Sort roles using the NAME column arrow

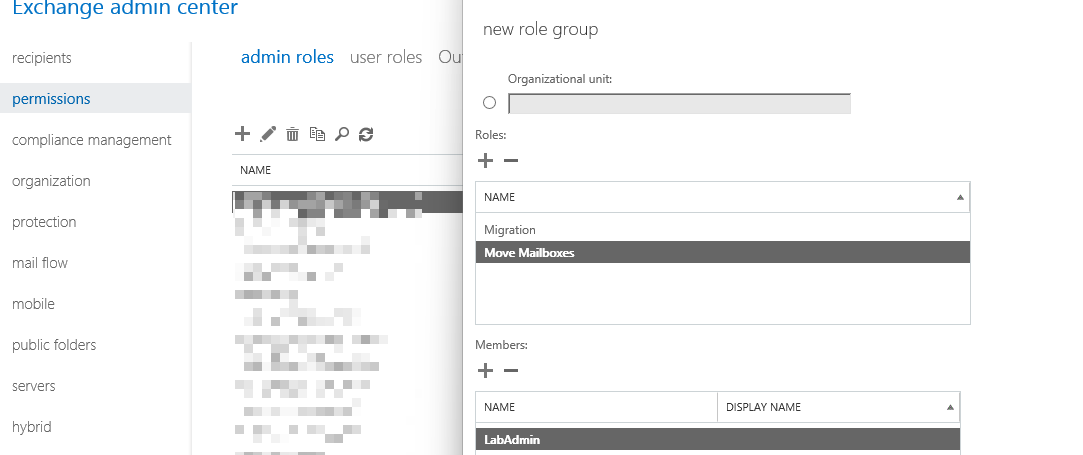coord(960,197)
